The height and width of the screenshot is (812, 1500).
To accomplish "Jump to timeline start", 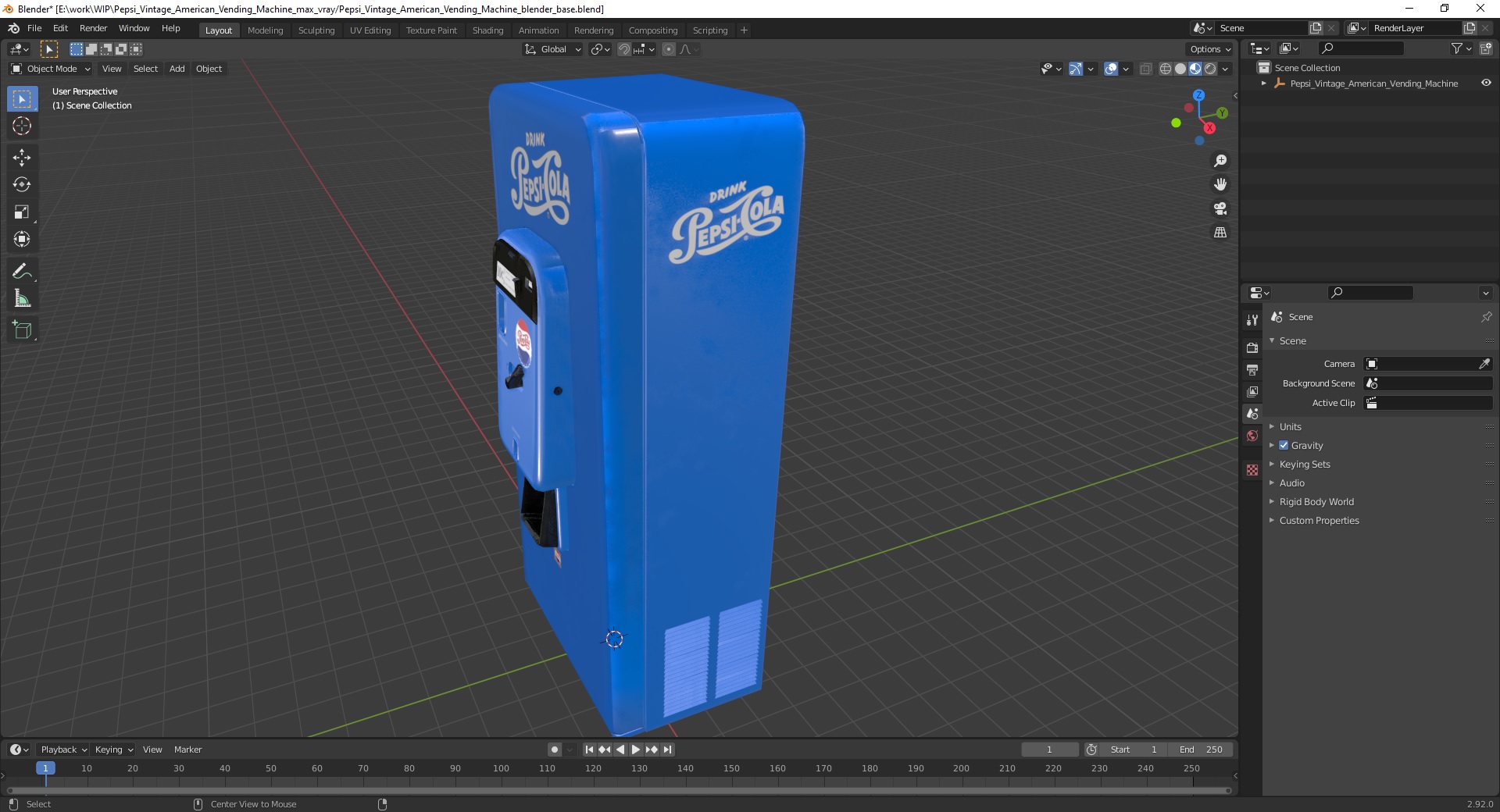I will click(x=589, y=750).
